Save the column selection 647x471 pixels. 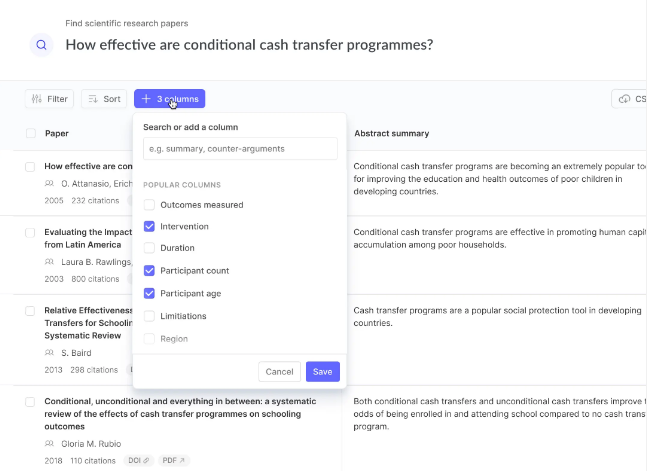(x=322, y=371)
